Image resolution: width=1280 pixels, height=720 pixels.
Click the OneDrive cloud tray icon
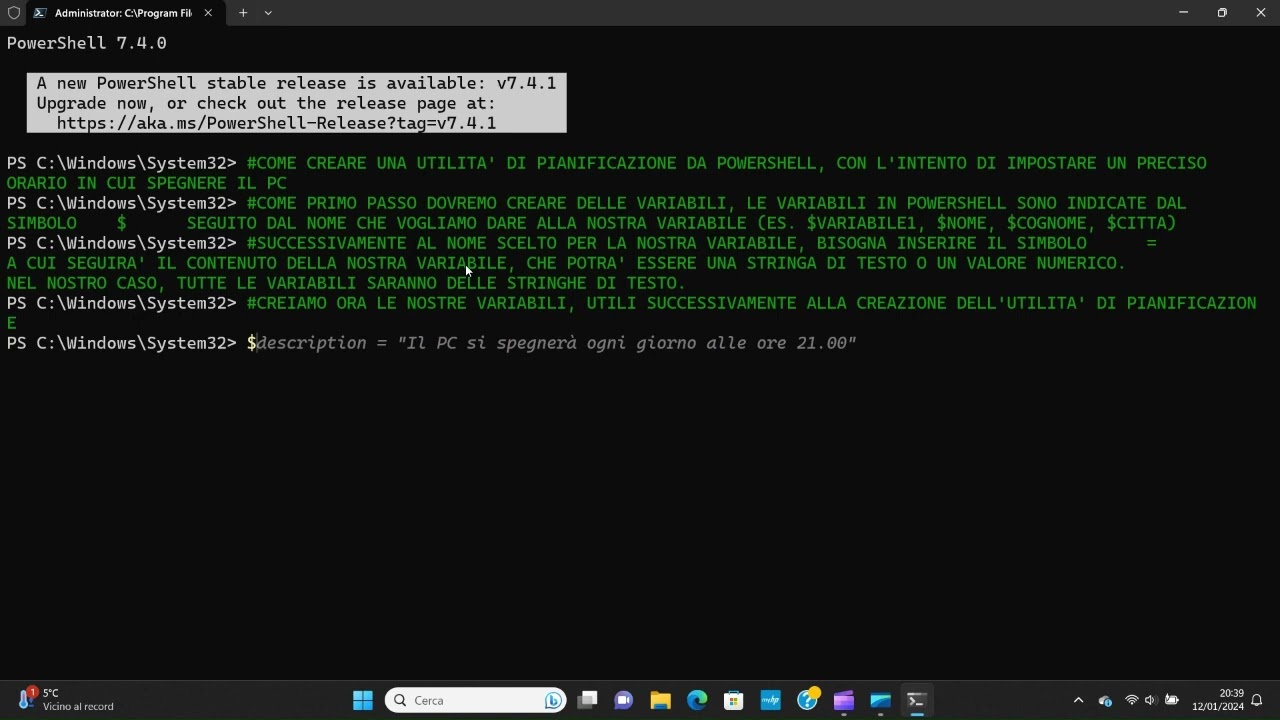[1105, 700]
